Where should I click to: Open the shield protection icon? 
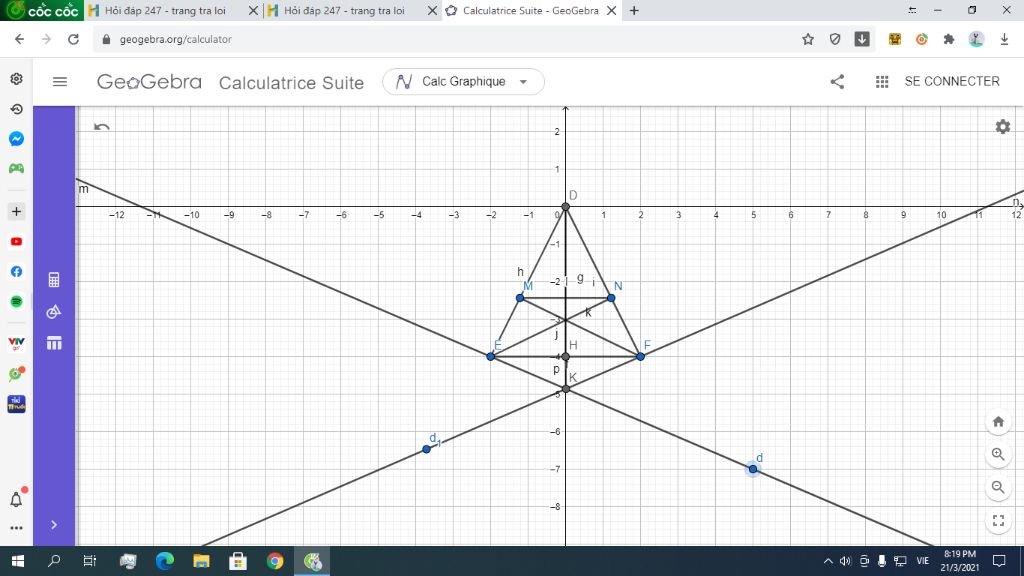(835, 39)
